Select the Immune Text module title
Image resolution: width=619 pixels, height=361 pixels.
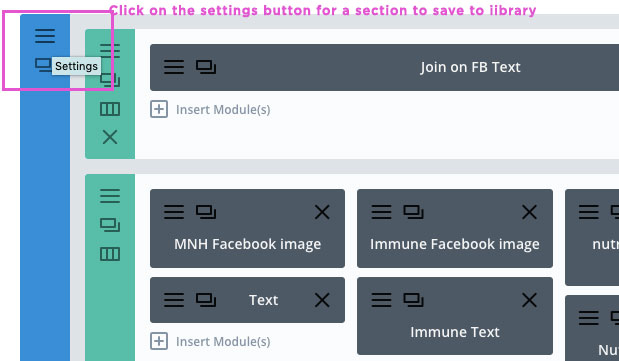455,332
